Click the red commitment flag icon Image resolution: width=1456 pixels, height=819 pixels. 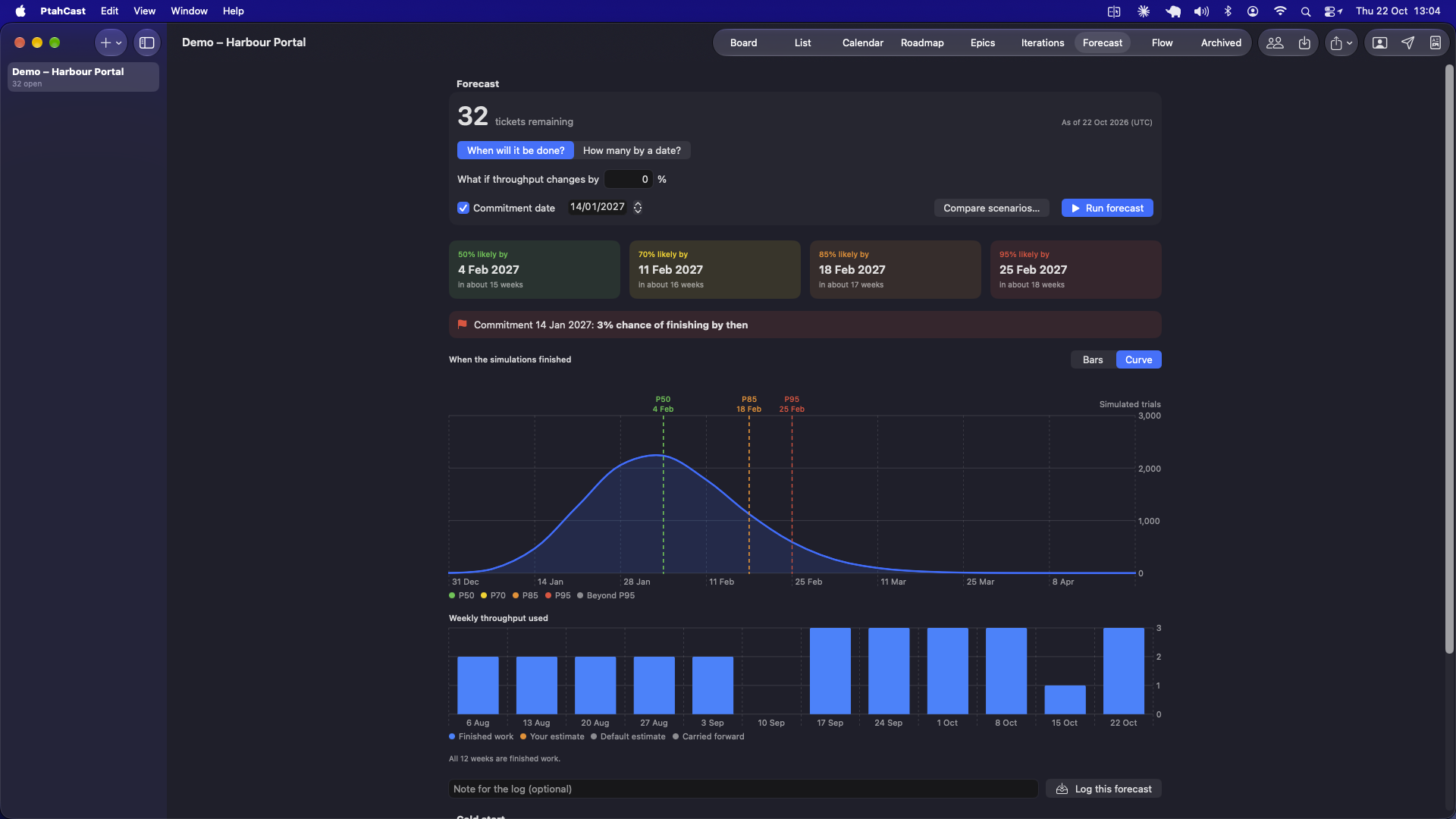click(462, 325)
